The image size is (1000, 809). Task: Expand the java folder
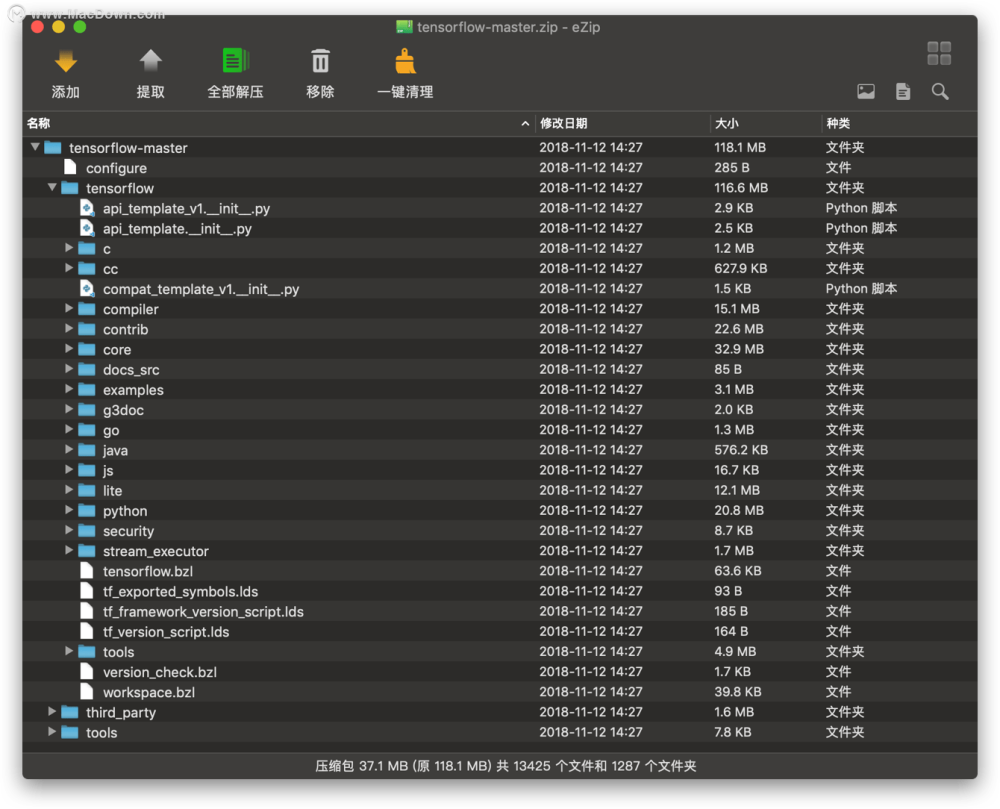click(x=69, y=449)
